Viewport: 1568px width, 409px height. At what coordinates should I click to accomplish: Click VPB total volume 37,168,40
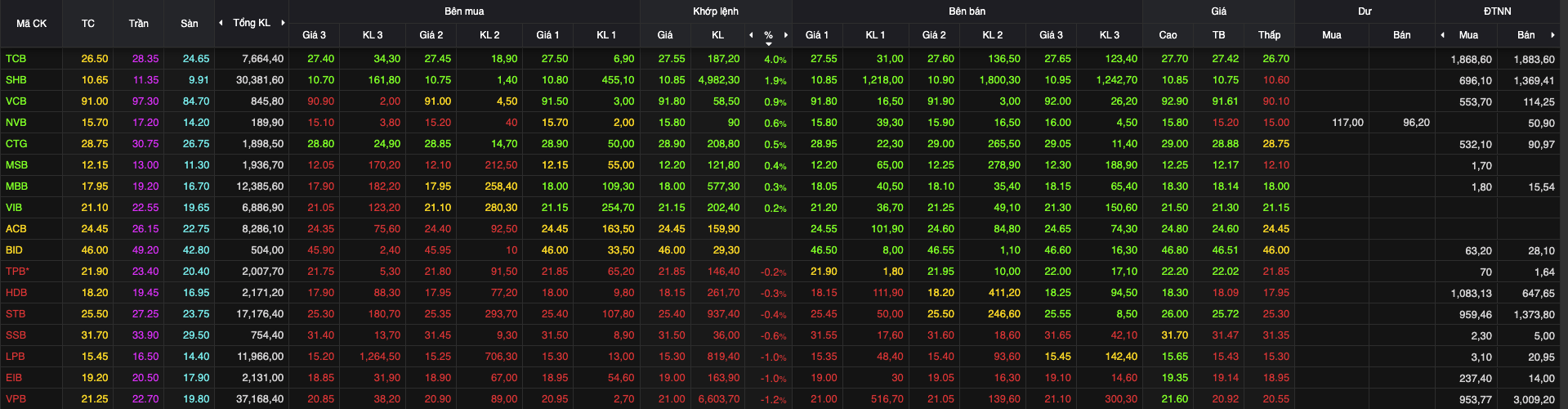(x=260, y=399)
